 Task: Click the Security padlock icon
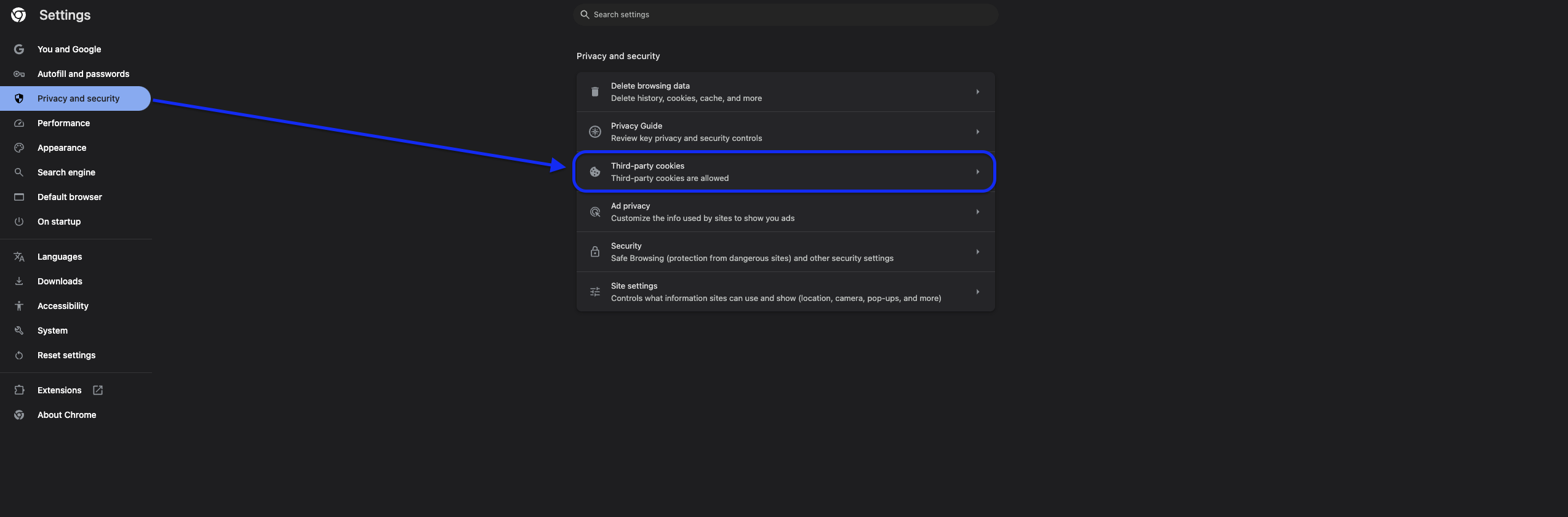point(594,252)
